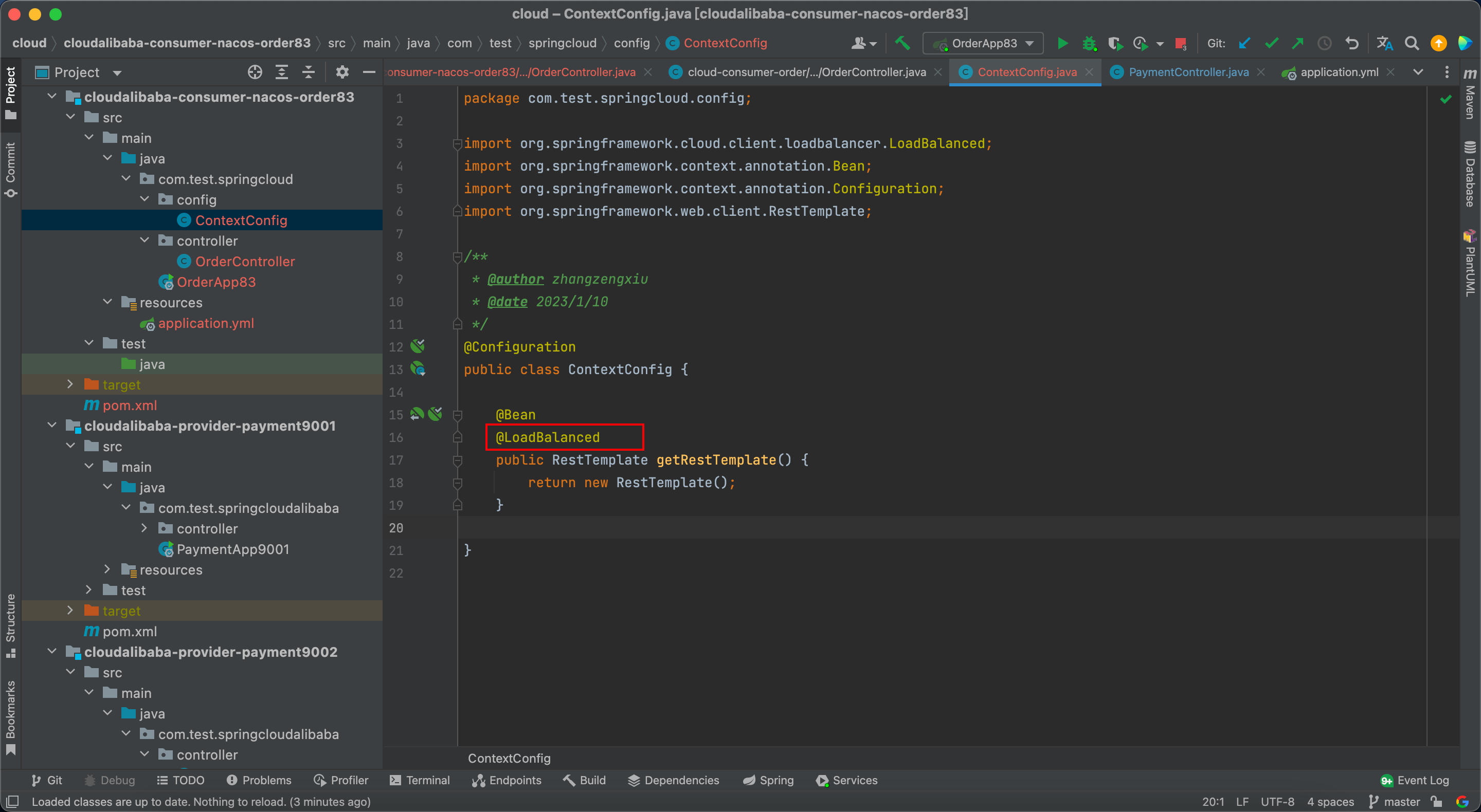The image size is (1481, 812).
Task: Select opened file target icon in Project panel
Action: 255,72
